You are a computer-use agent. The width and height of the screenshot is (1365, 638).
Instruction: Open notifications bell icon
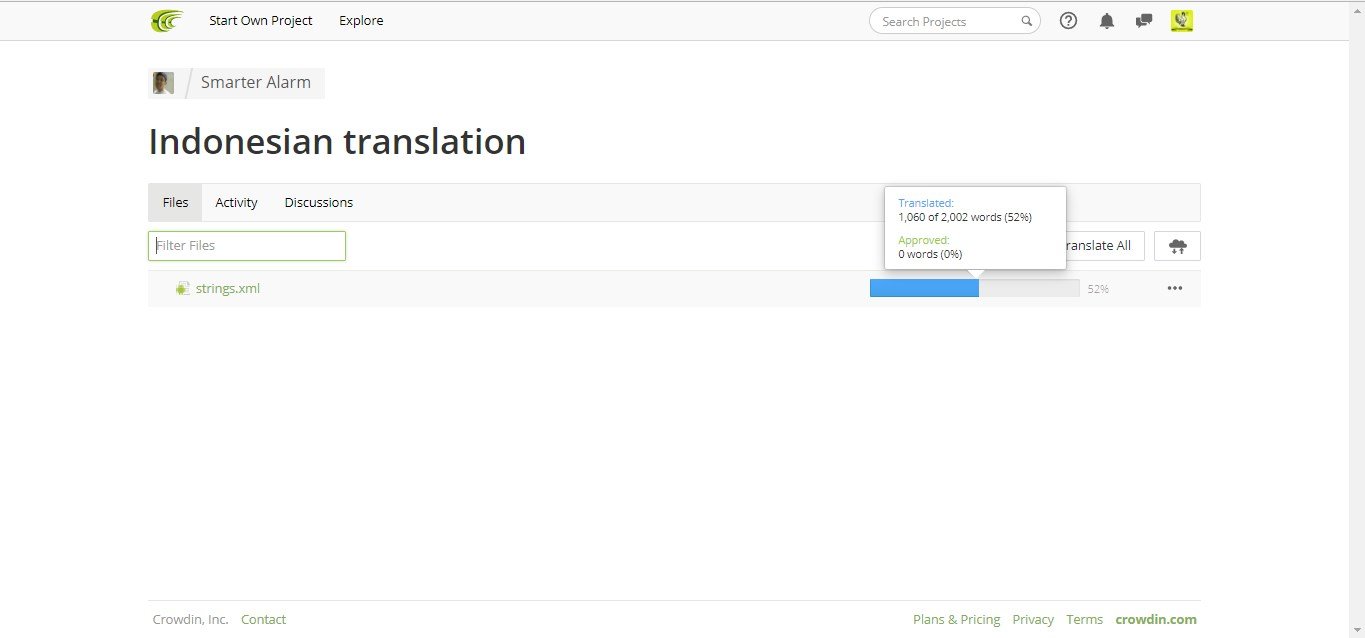coord(1107,21)
